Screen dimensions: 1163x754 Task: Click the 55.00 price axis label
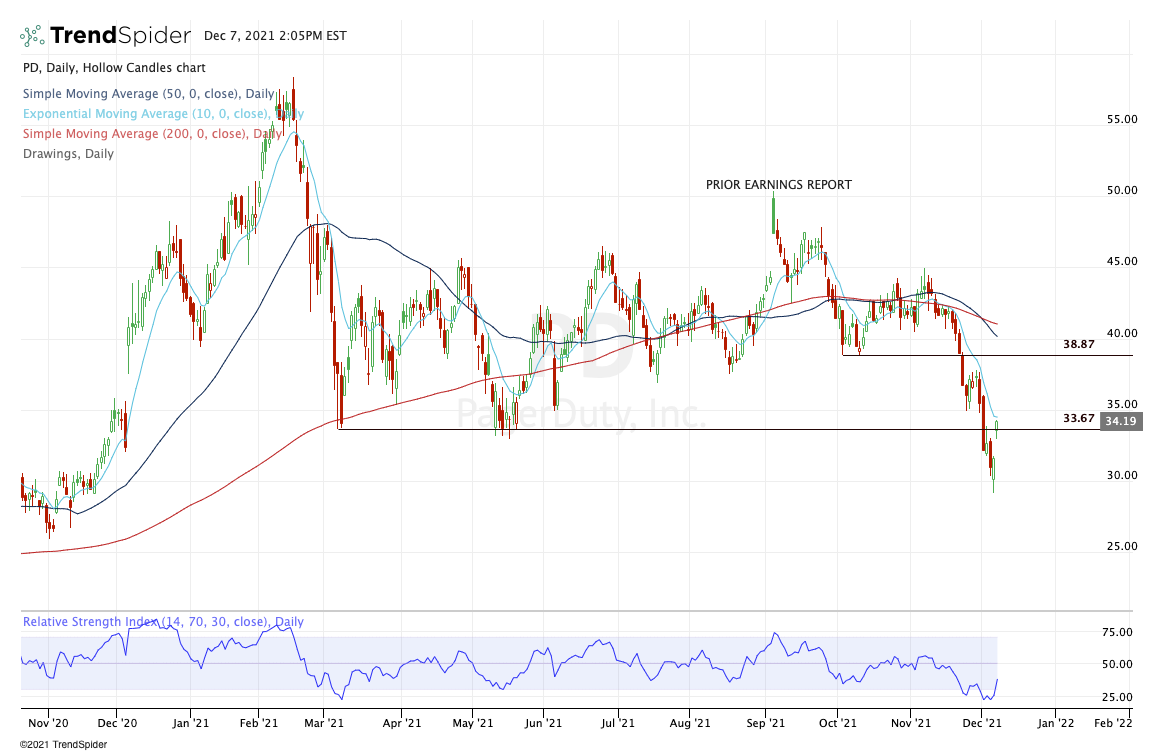pos(1122,119)
